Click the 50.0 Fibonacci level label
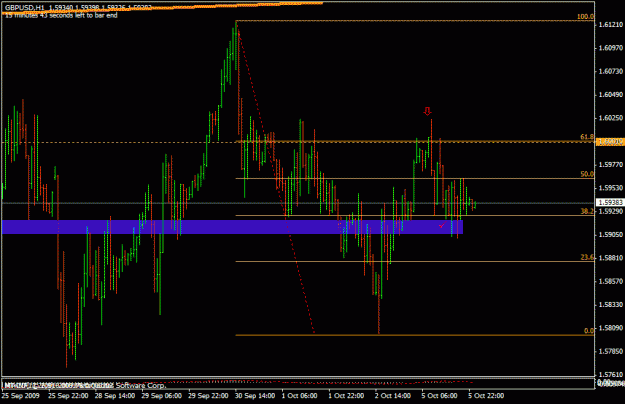The image size is (625, 404). pos(587,174)
